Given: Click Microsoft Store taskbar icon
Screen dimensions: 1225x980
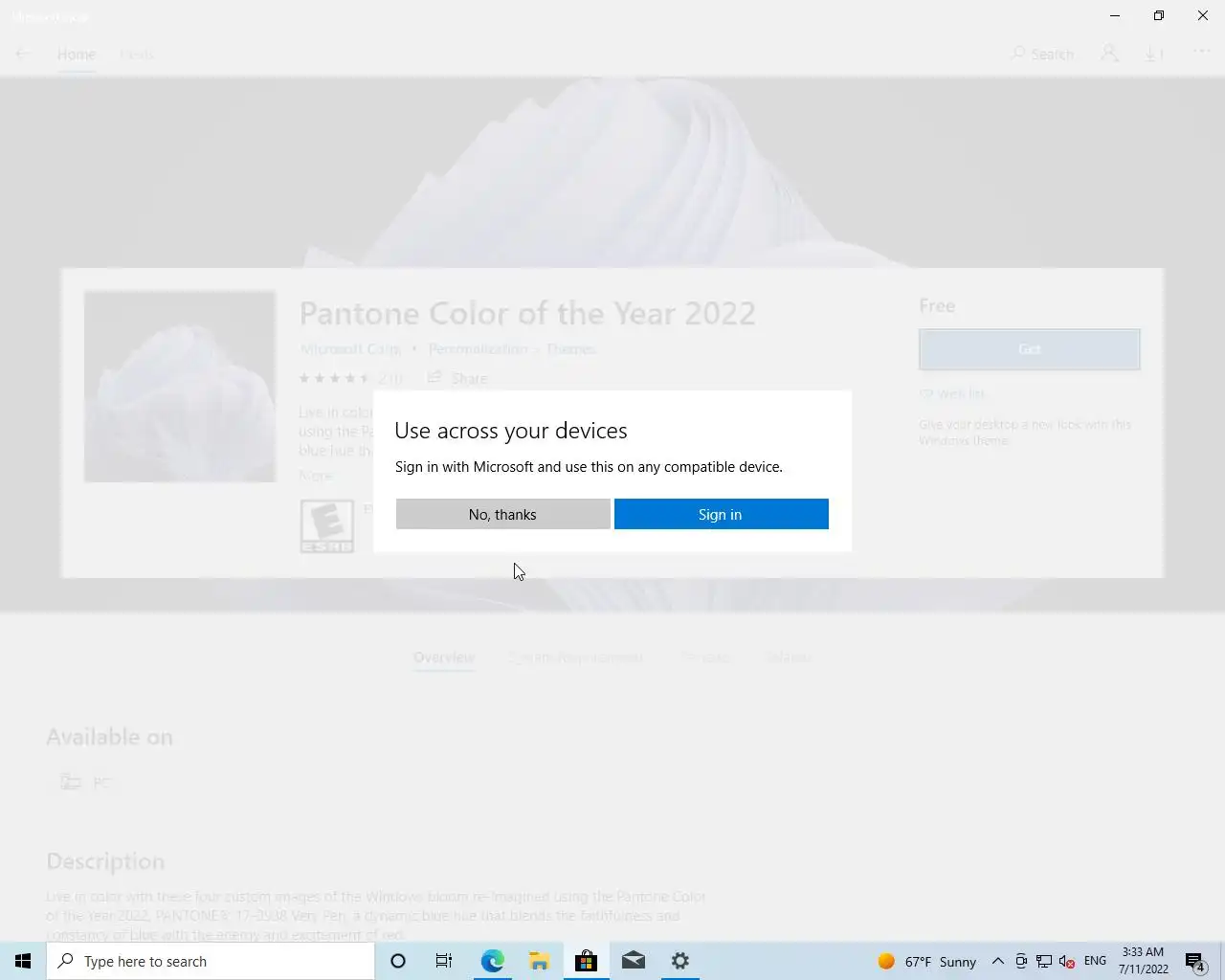Looking at the screenshot, I should pos(586,961).
